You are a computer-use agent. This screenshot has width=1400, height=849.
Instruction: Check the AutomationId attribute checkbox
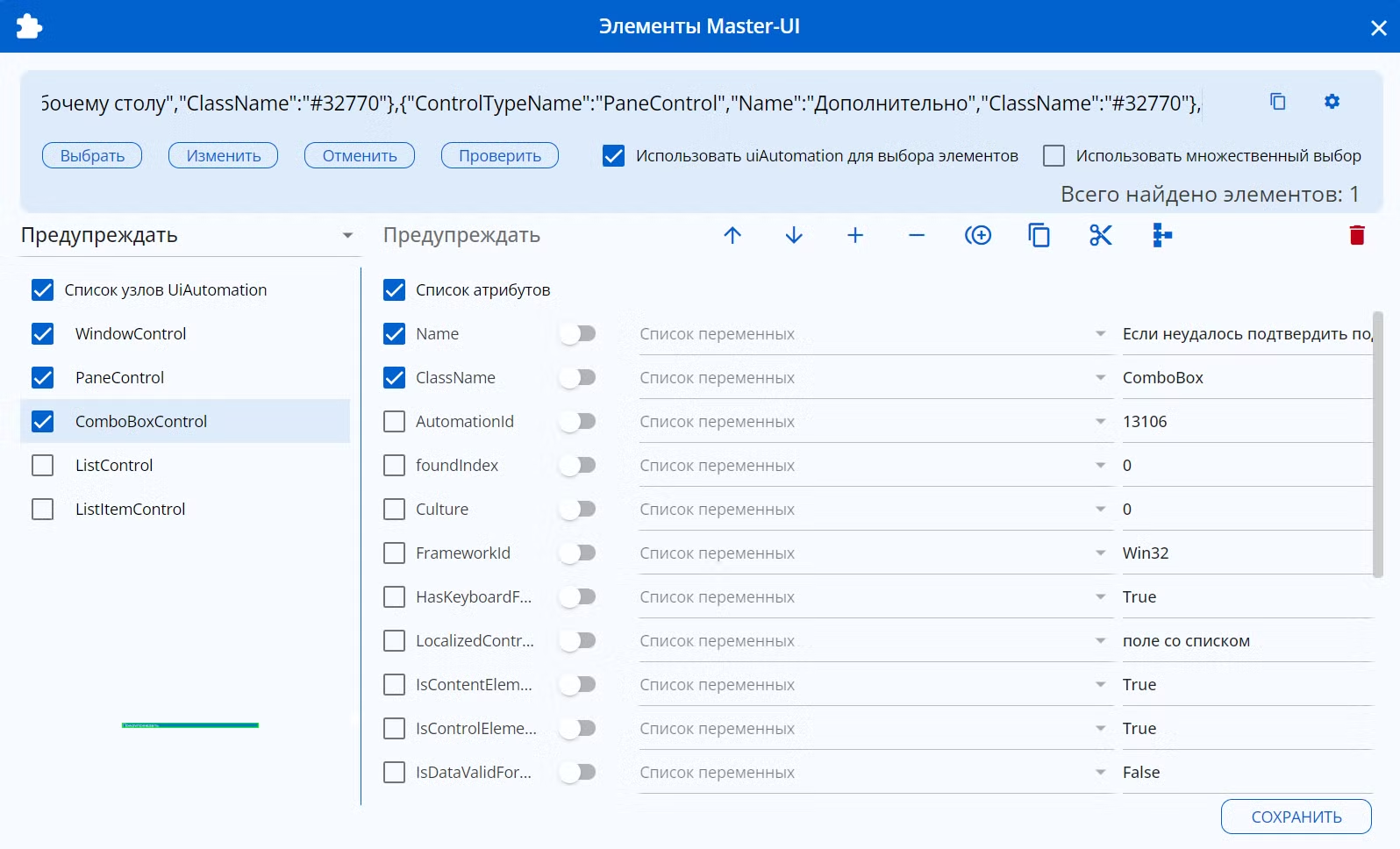[395, 422]
